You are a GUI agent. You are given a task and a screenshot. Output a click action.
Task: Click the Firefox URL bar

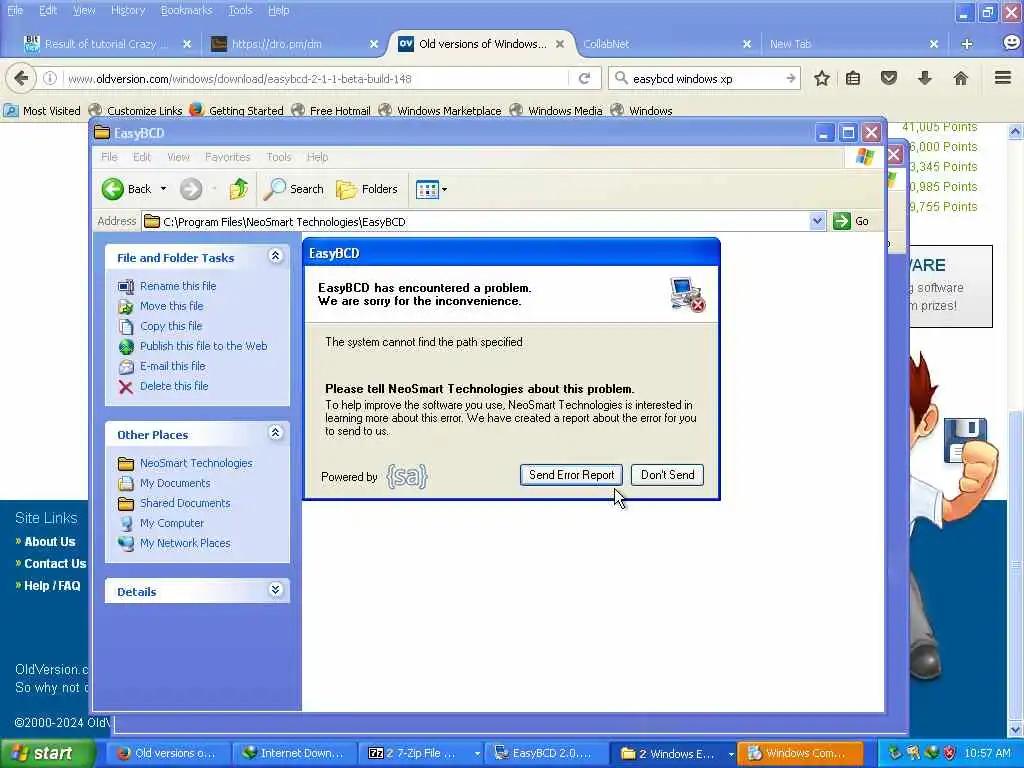tap(317, 79)
